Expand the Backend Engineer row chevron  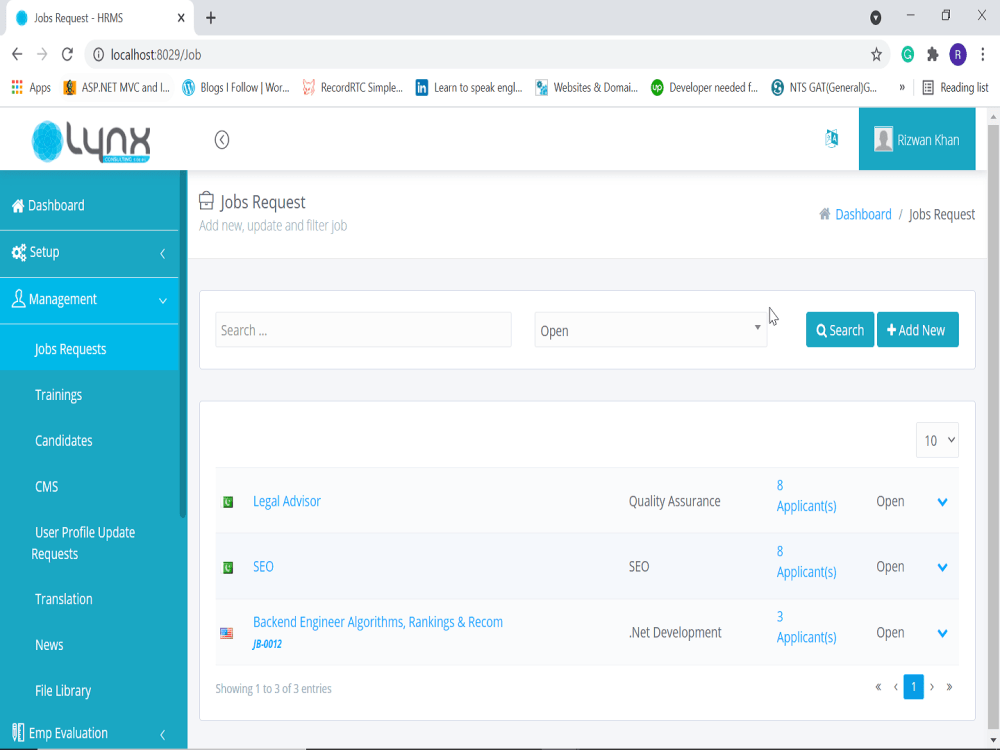[942, 633]
